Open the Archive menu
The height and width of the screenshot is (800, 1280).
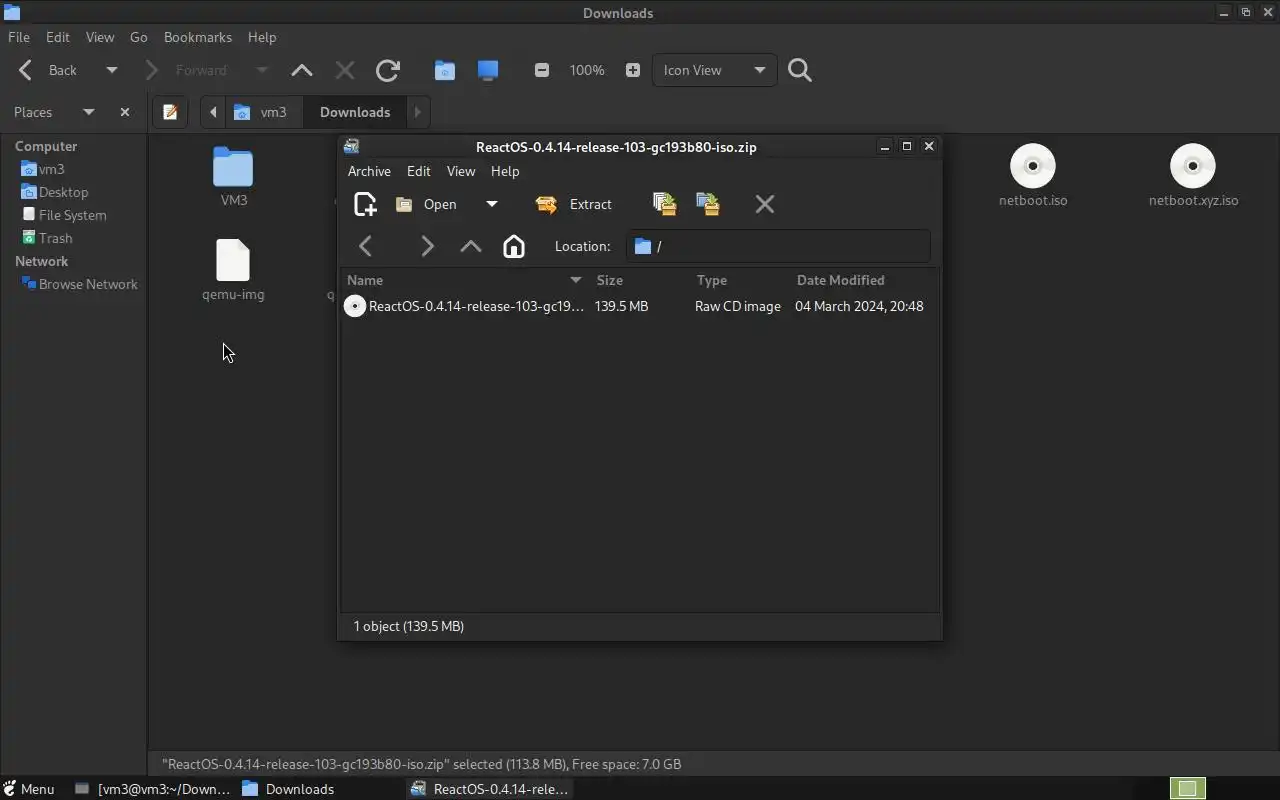pos(369,171)
